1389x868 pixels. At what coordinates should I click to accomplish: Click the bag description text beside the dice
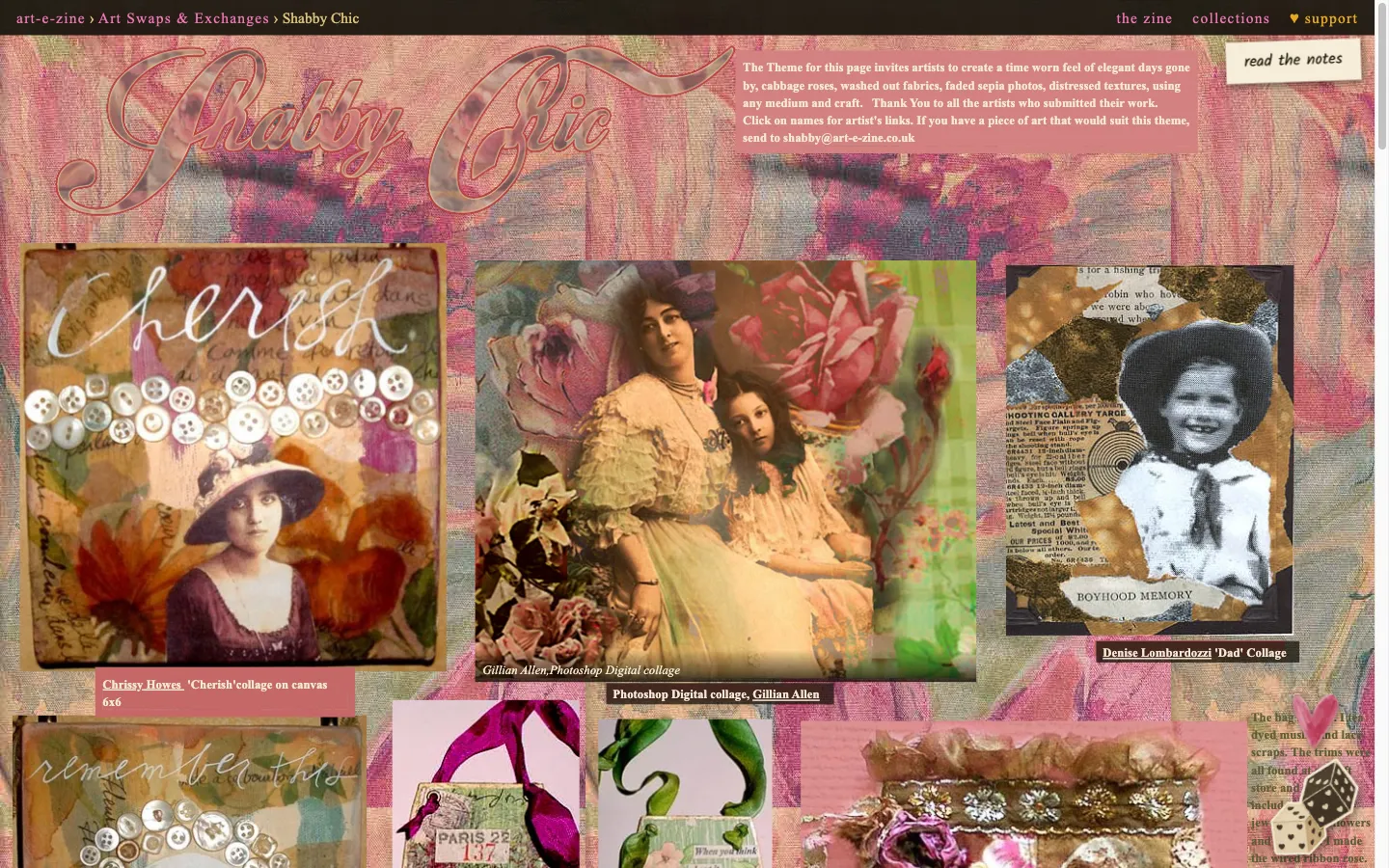click(1310, 788)
